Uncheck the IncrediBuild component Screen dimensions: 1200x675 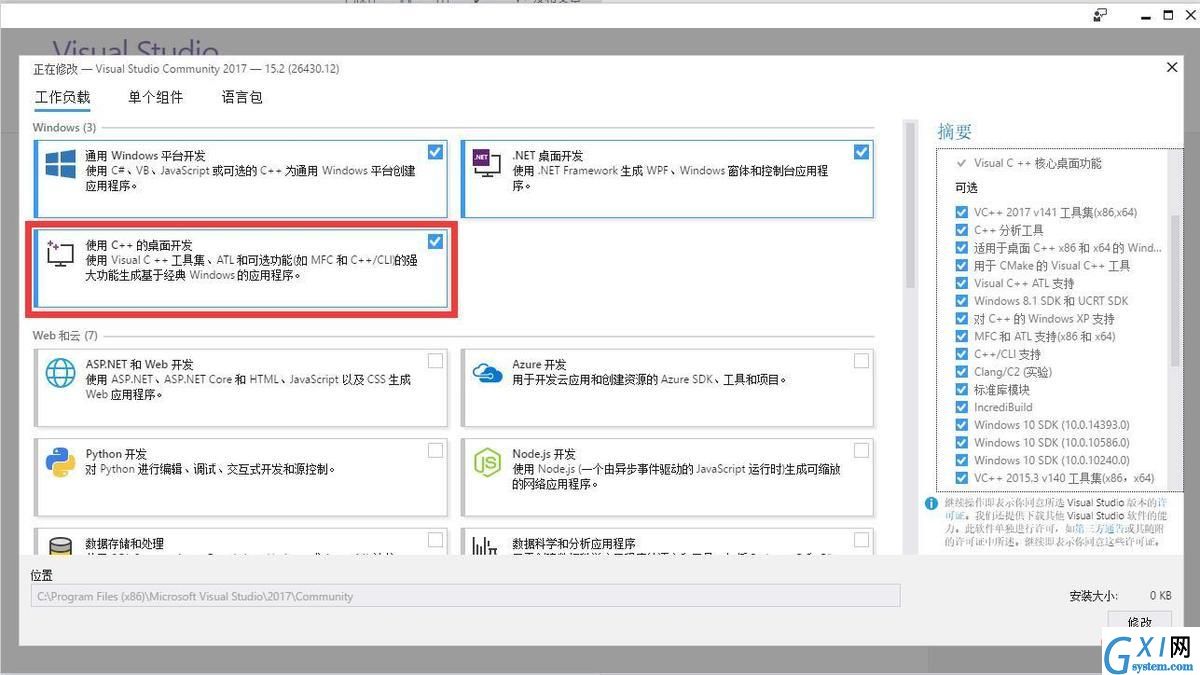pos(962,407)
